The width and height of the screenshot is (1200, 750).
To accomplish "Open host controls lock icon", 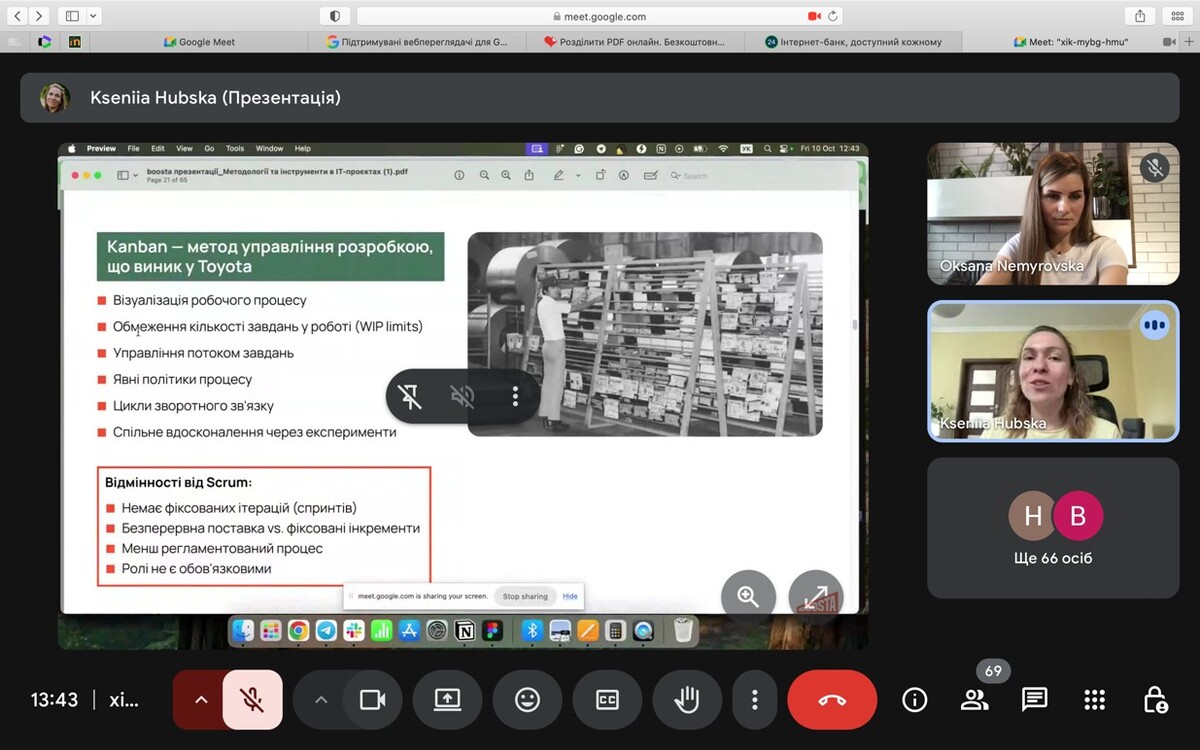I will click(1155, 700).
